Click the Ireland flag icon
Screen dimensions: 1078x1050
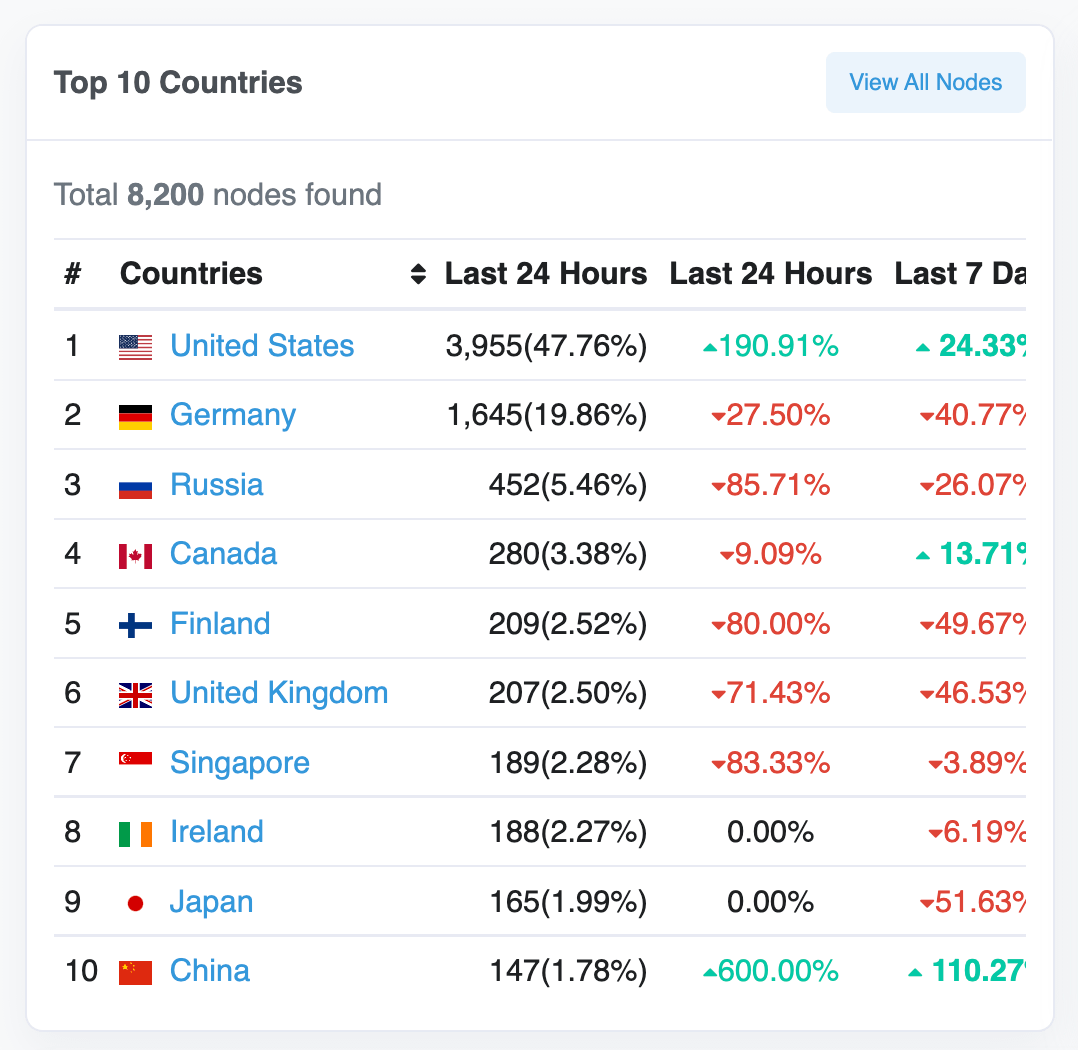click(135, 833)
